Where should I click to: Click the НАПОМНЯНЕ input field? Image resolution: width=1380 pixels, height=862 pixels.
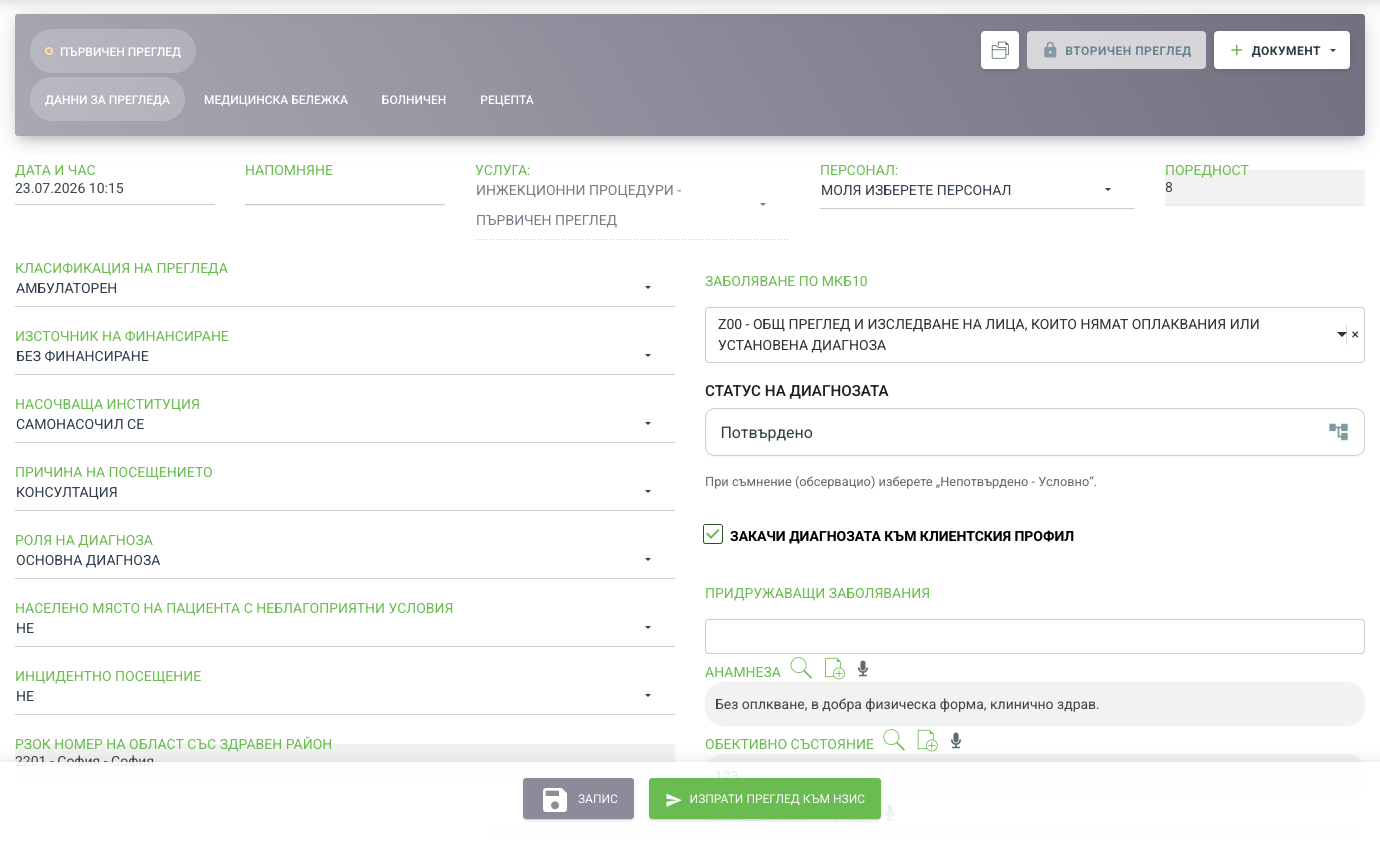(x=345, y=192)
